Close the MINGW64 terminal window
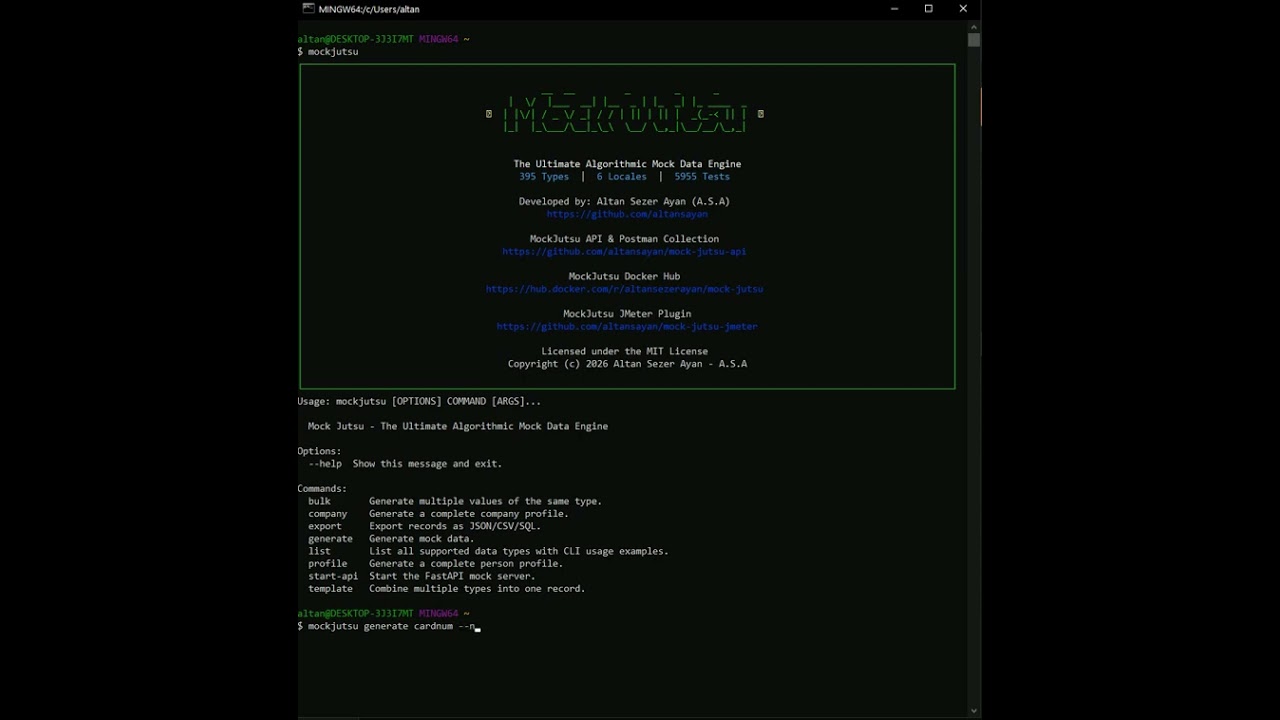1280x720 pixels. point(963,9)
